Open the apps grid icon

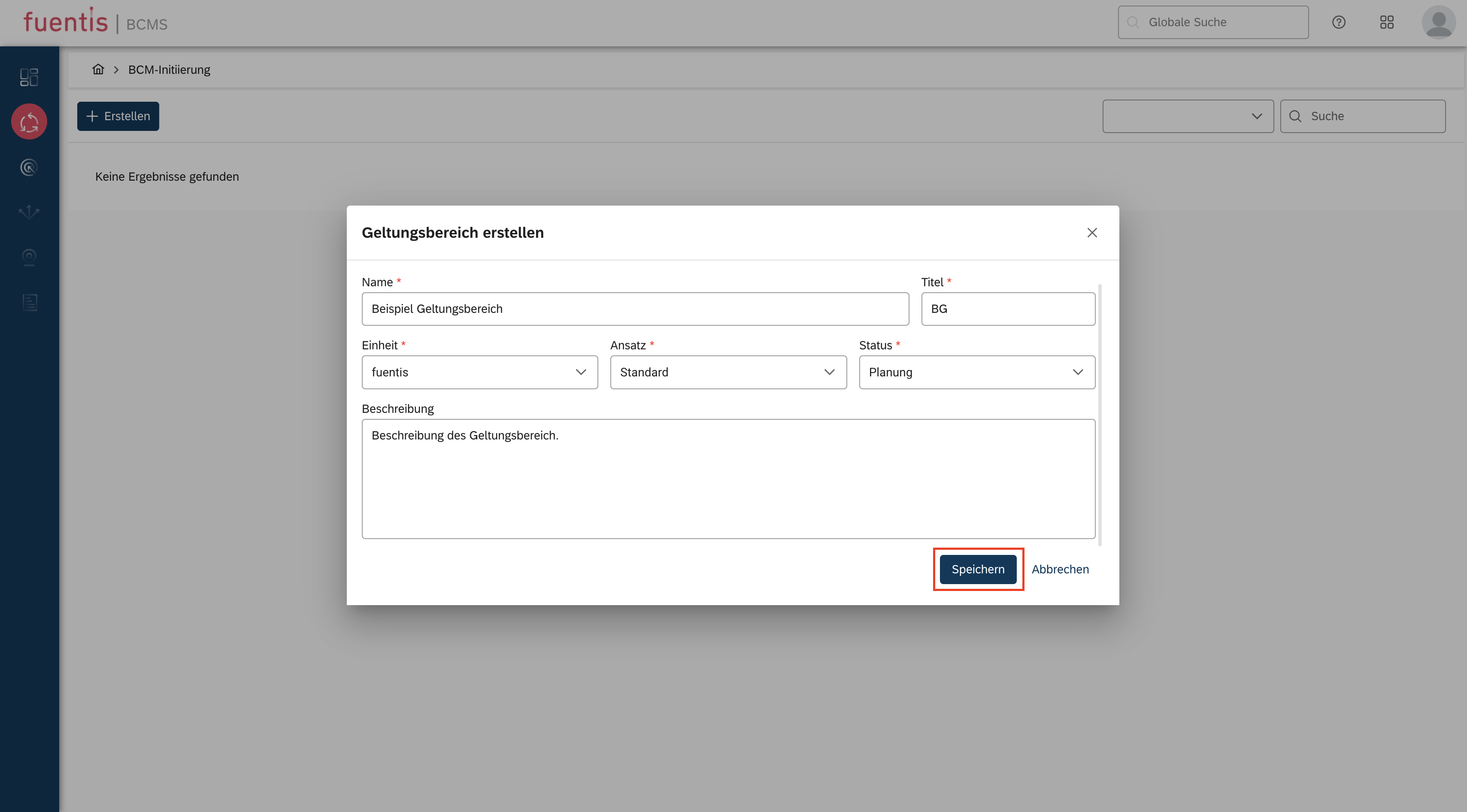point(1387,22)
